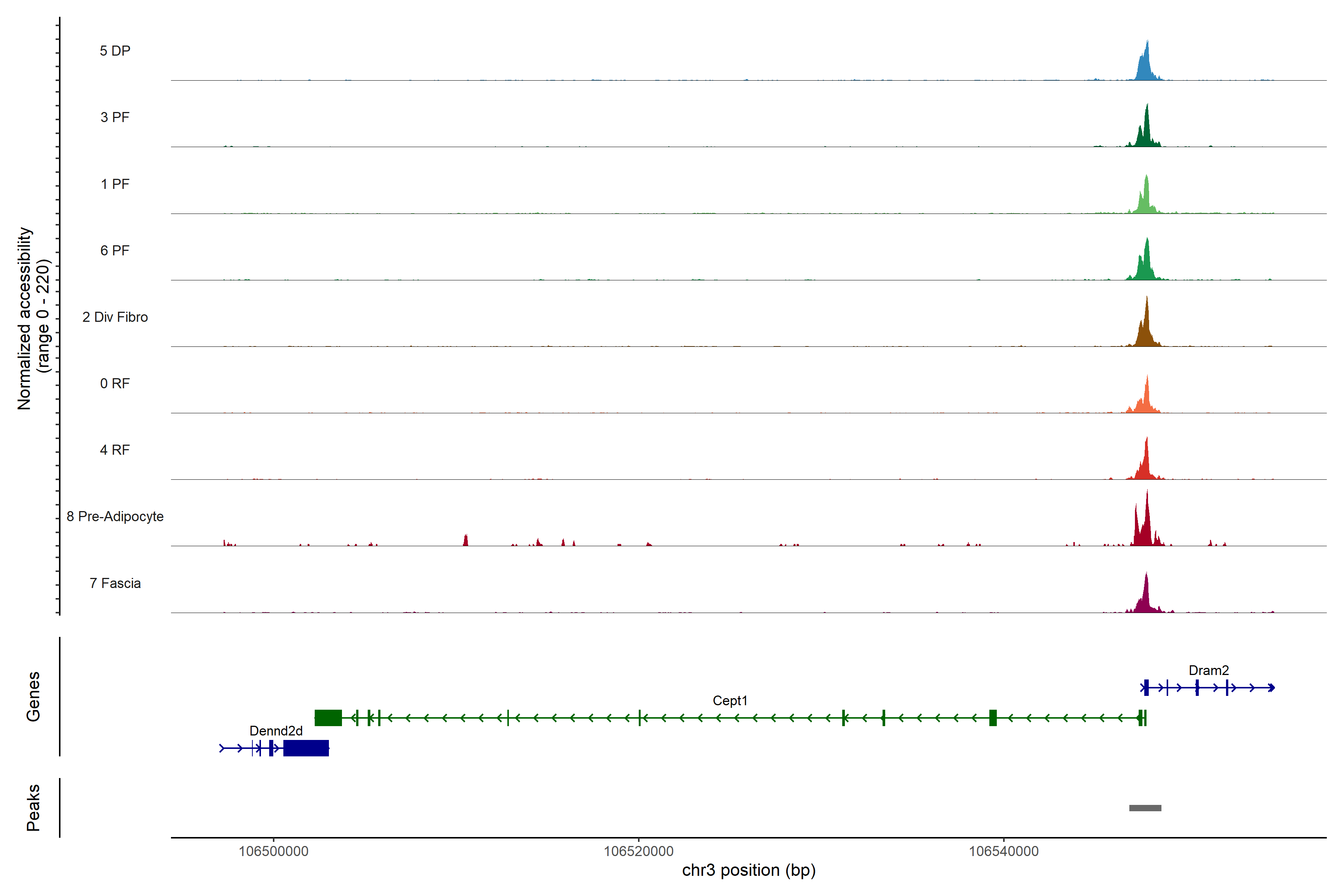The width and height of the screenshot is (1344, 896).
Task: Click the 8 Pre-Adipocyte track label
Action: tap(115, 517)
